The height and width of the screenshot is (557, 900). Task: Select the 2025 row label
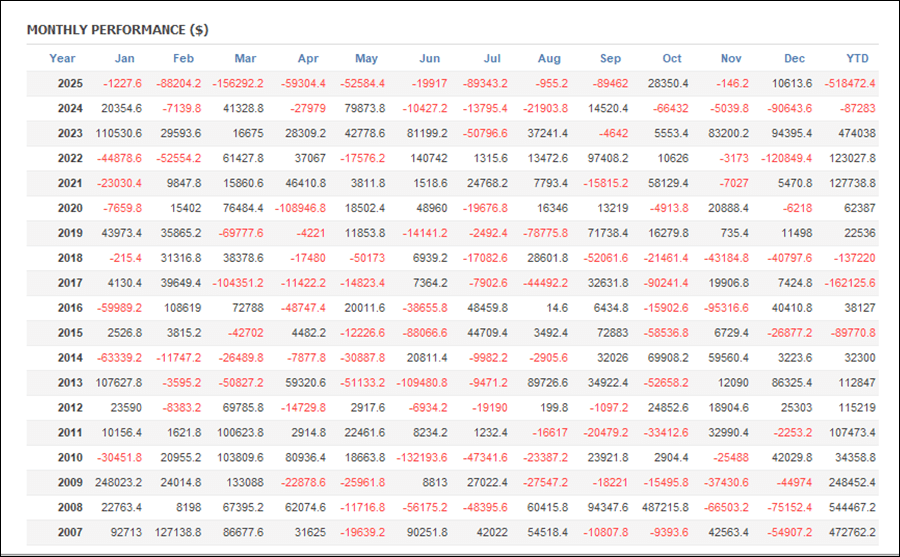click(69, 84)
